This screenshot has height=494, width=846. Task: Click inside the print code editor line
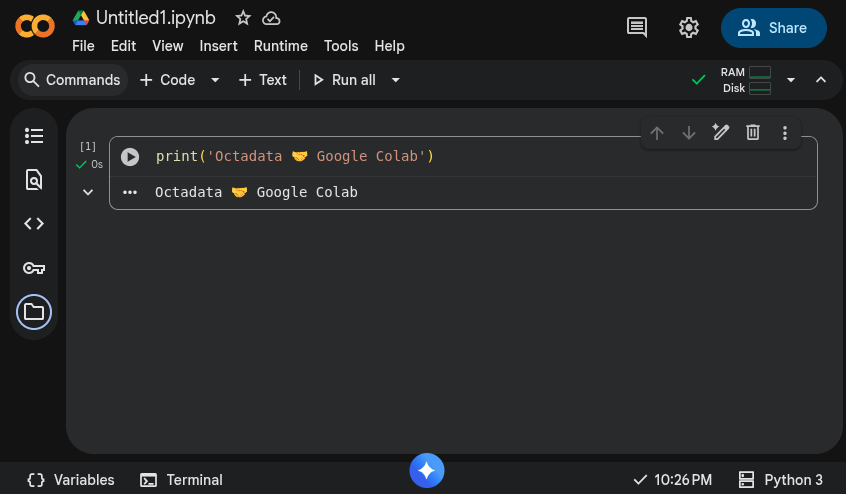[450, 157]
